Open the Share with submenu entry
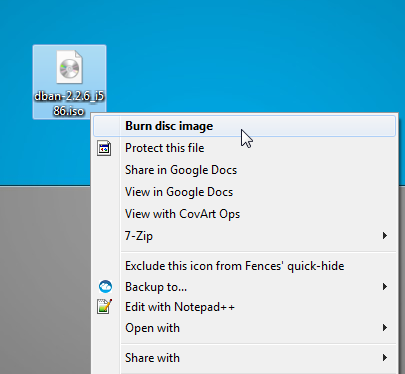 [244, 358]
